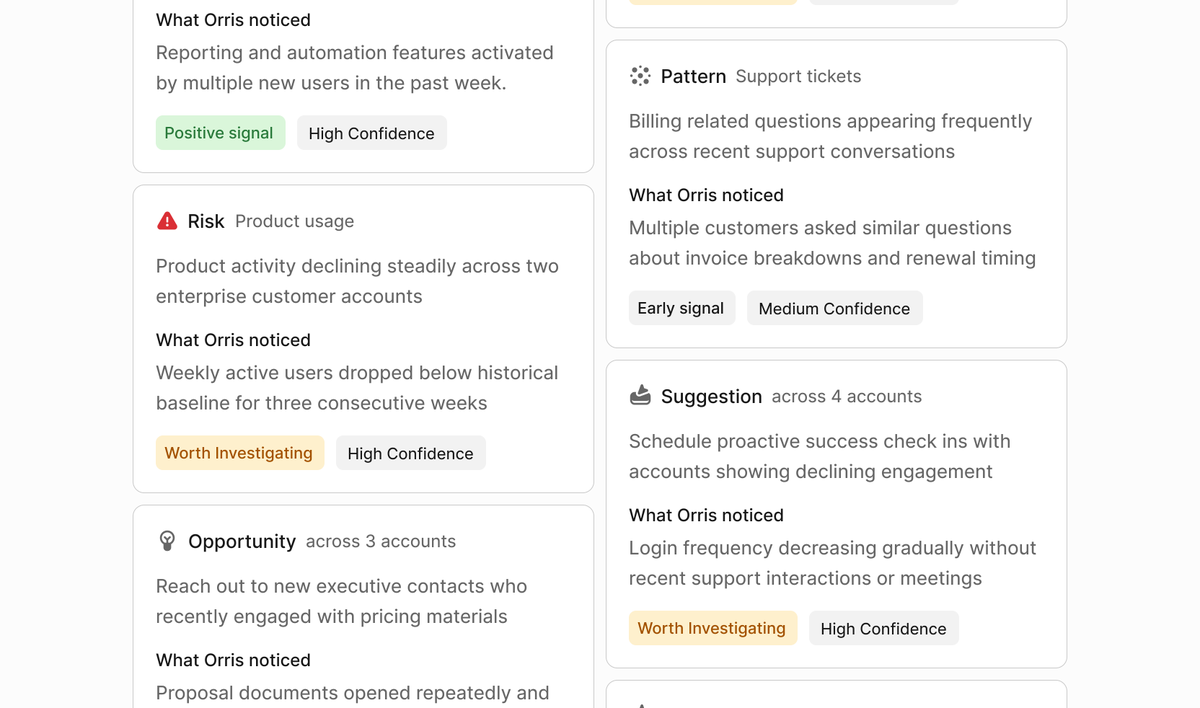Click the 'across 4 accounts' label

[x=847, y=396]
